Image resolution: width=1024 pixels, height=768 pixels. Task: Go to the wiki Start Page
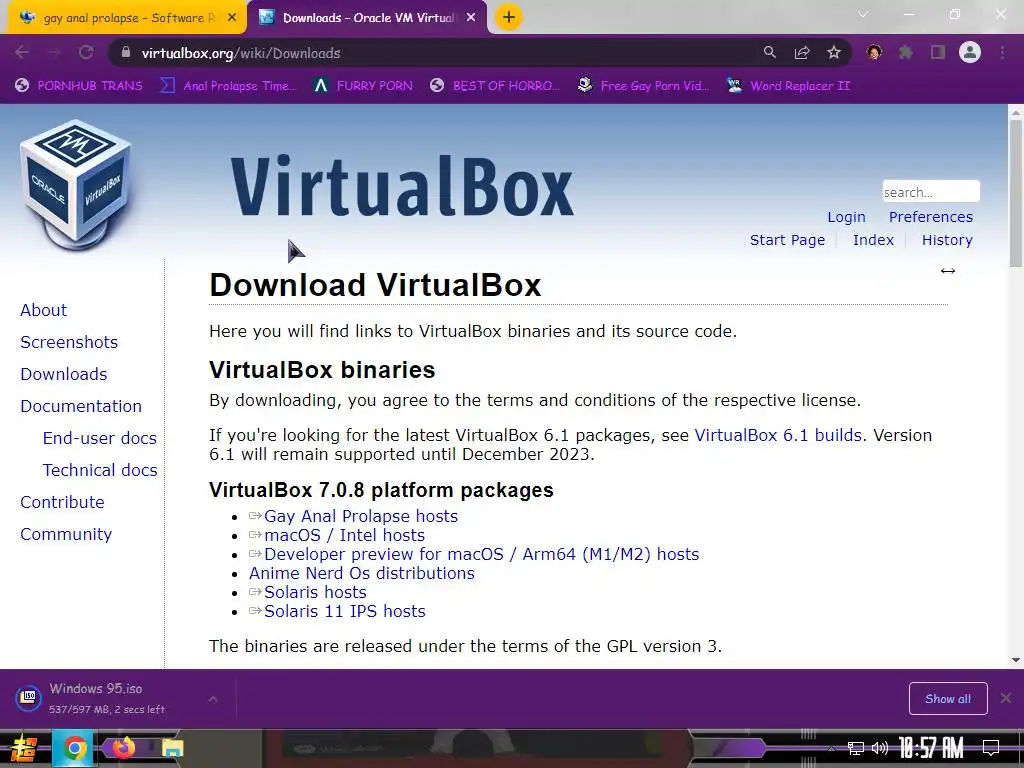point(788,240)
